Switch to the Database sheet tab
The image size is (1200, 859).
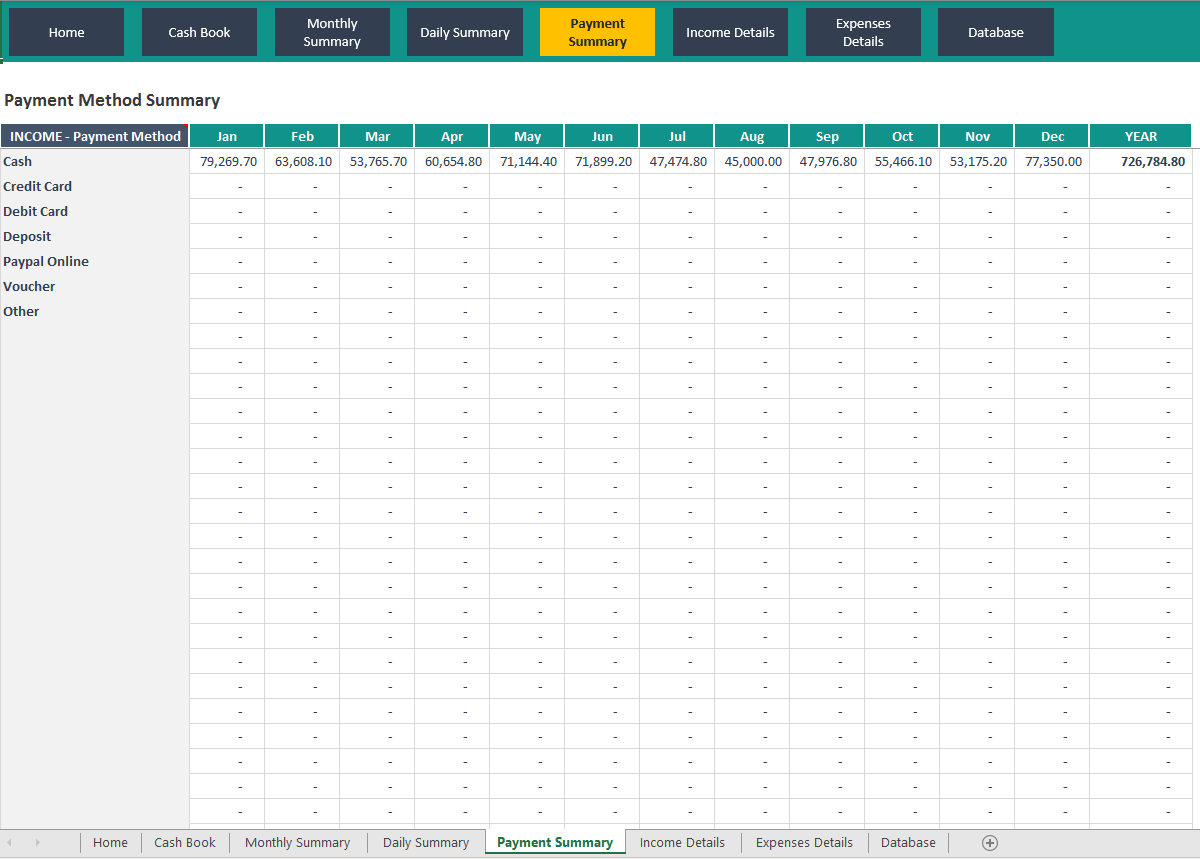[908, 843]
